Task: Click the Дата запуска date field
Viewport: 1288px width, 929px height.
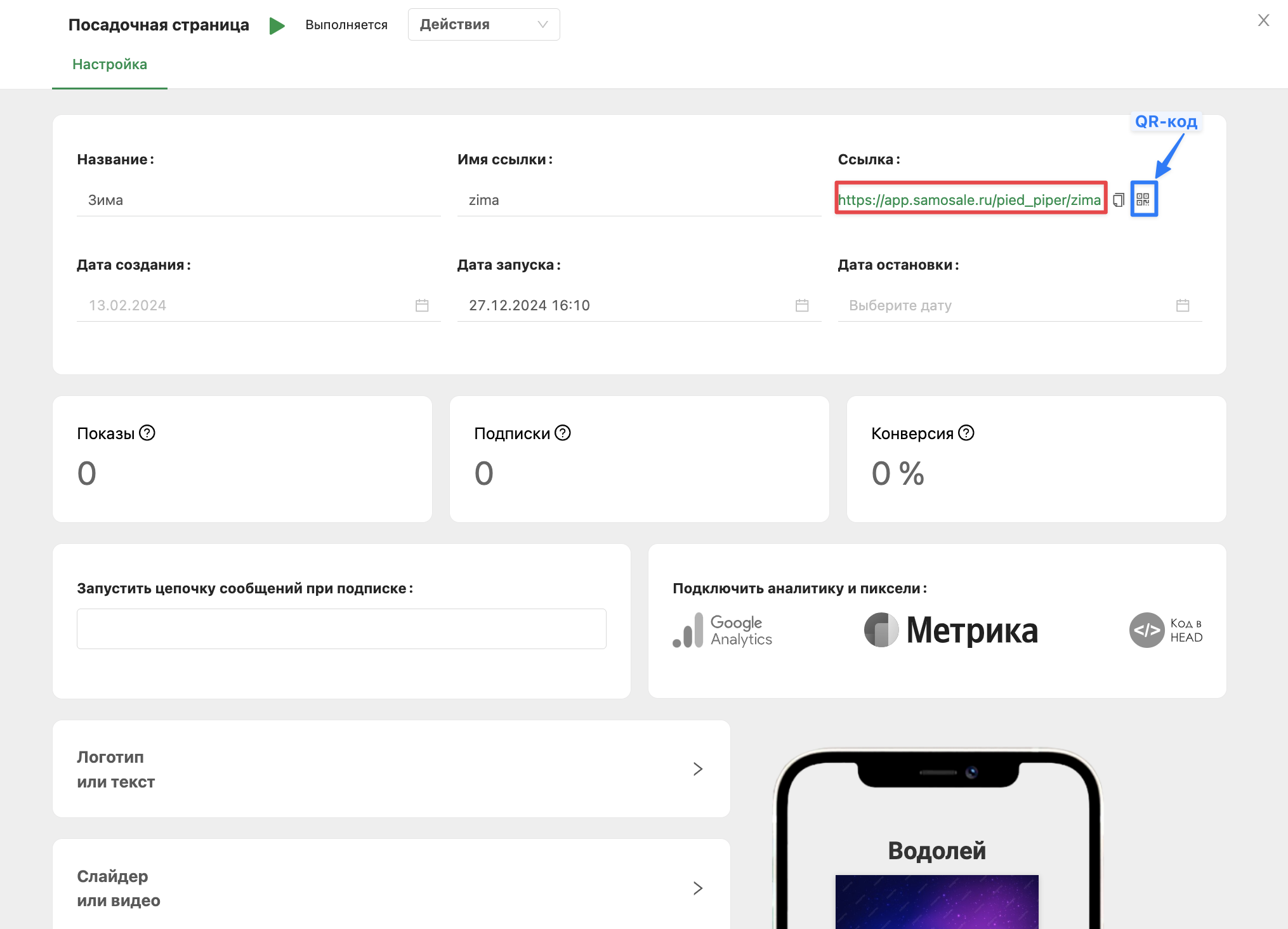Action: click(639, 305)
